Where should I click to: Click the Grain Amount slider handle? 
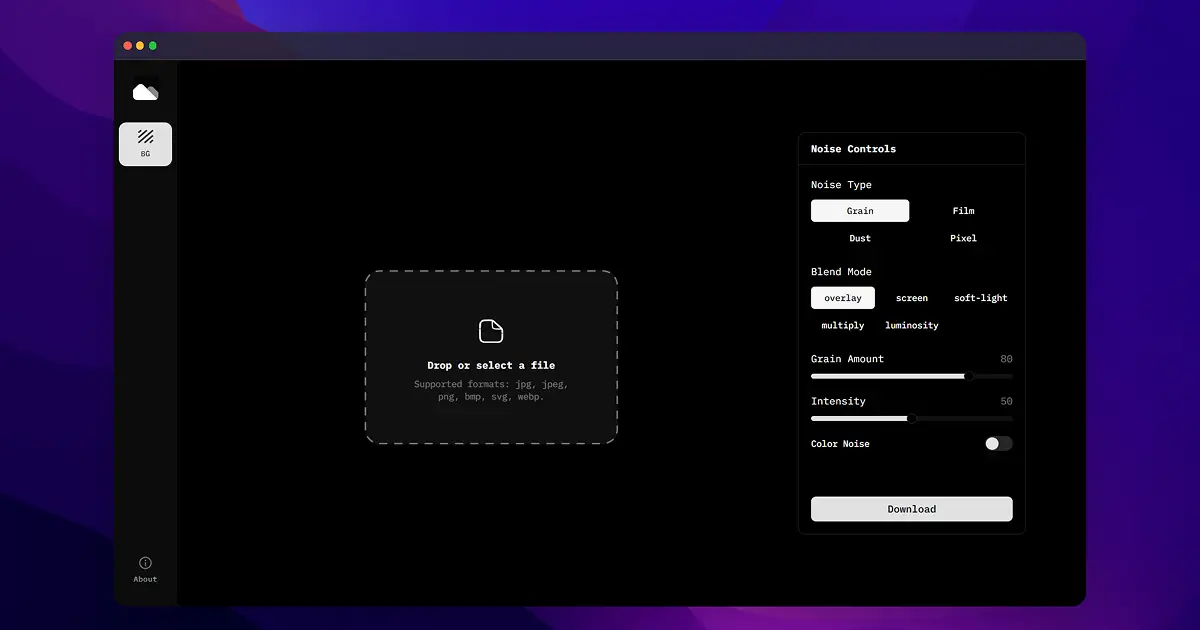pos(969,376)
